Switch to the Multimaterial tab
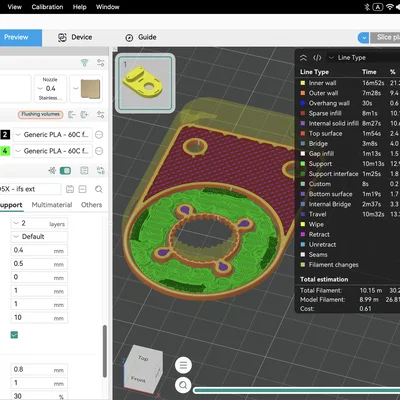The image size is (400, 400). 52,205
